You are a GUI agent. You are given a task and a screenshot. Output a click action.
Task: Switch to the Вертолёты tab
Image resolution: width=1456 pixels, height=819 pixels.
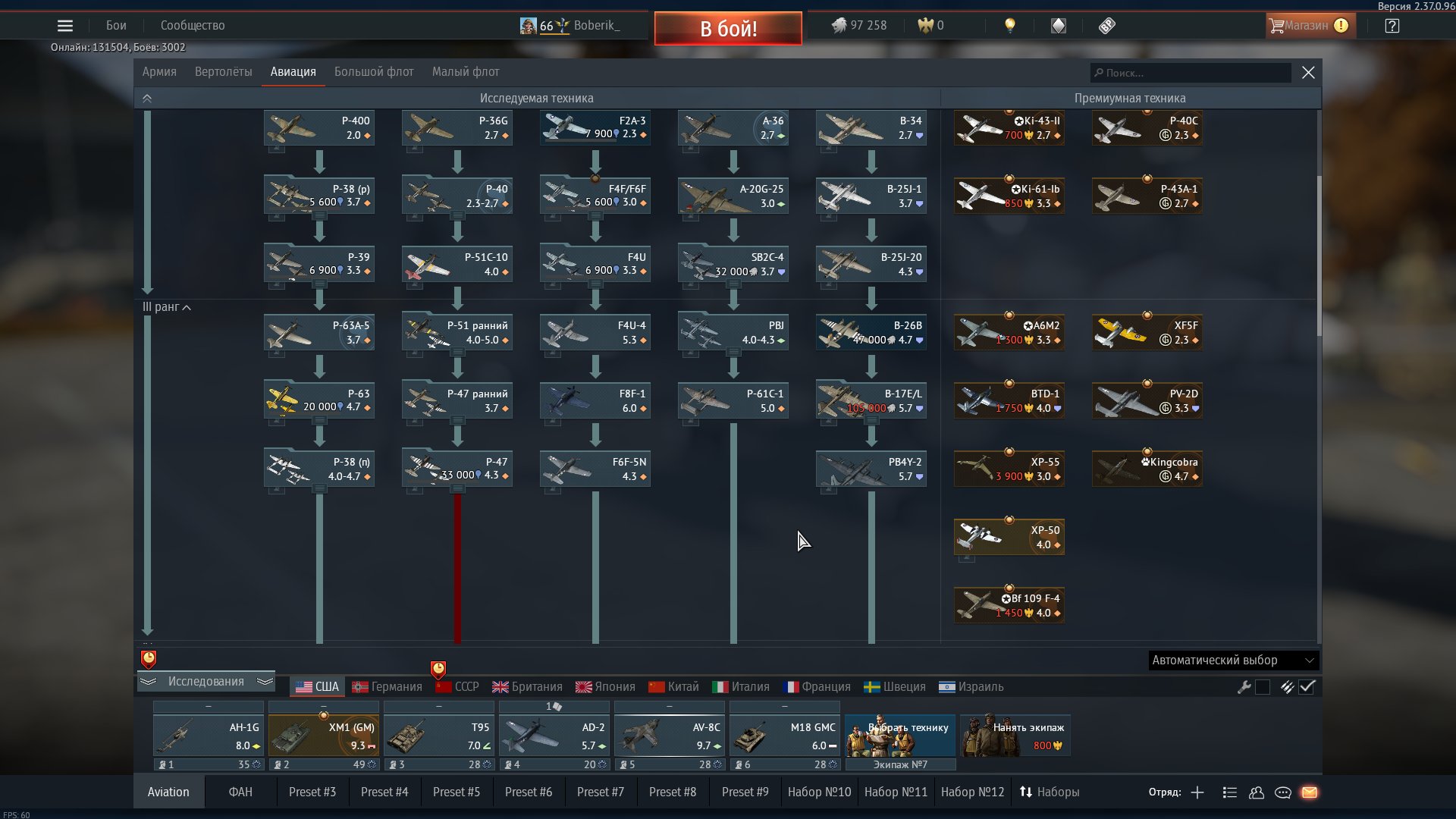click(x=223, y=72)
